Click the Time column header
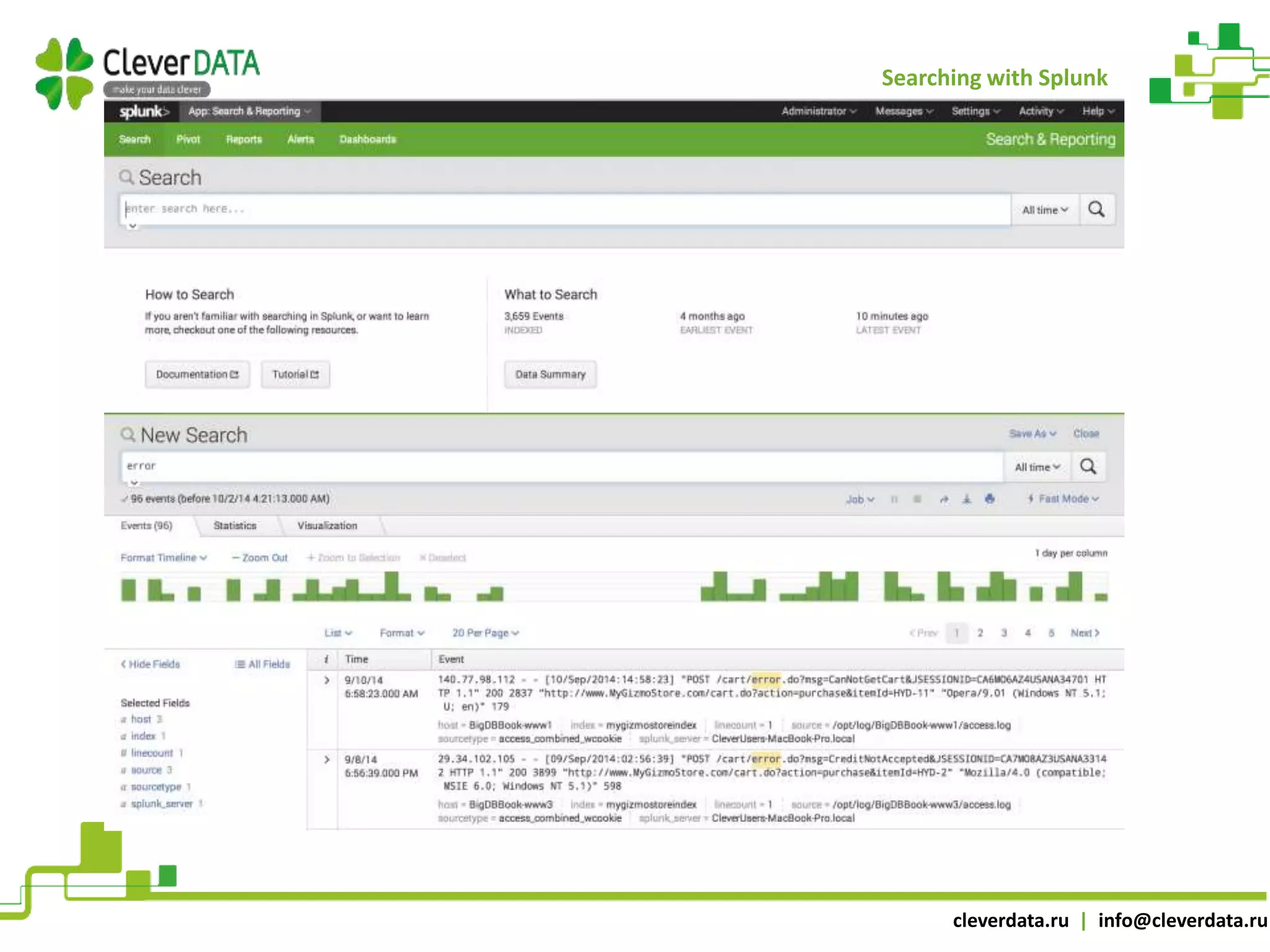1270x952 pixels. 357,659
